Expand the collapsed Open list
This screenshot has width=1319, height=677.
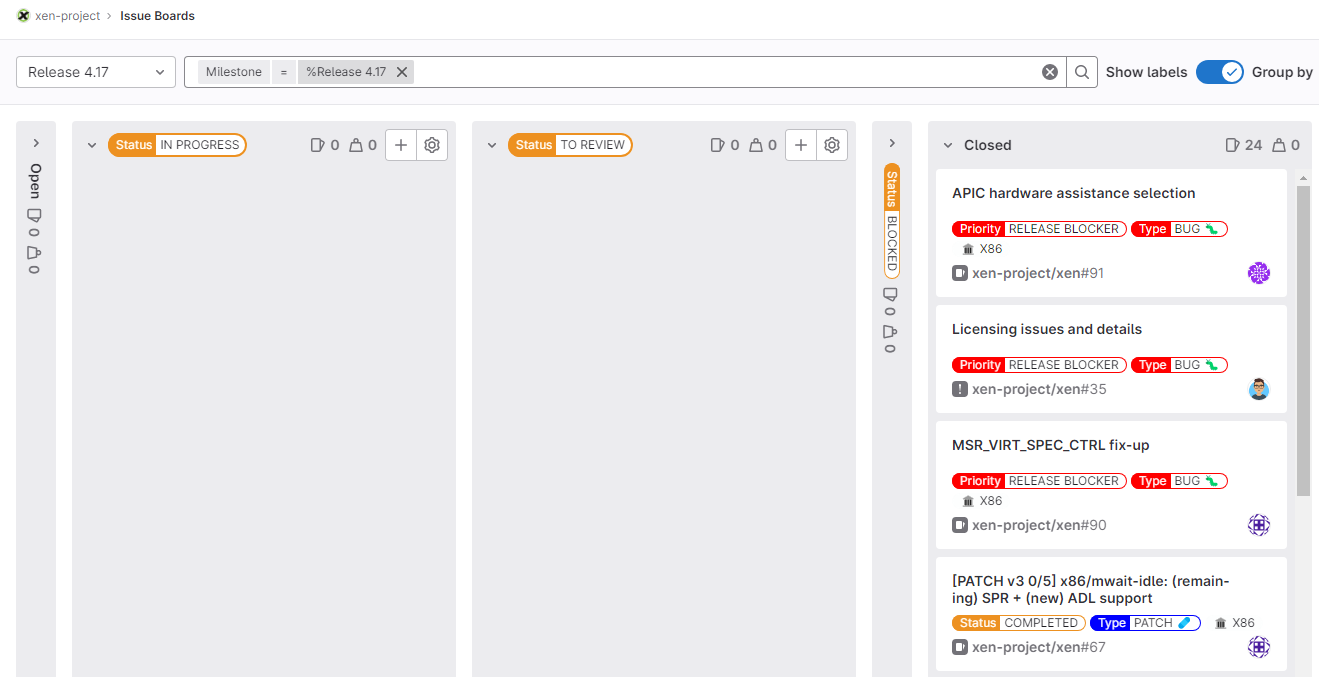tap(35, 144)
